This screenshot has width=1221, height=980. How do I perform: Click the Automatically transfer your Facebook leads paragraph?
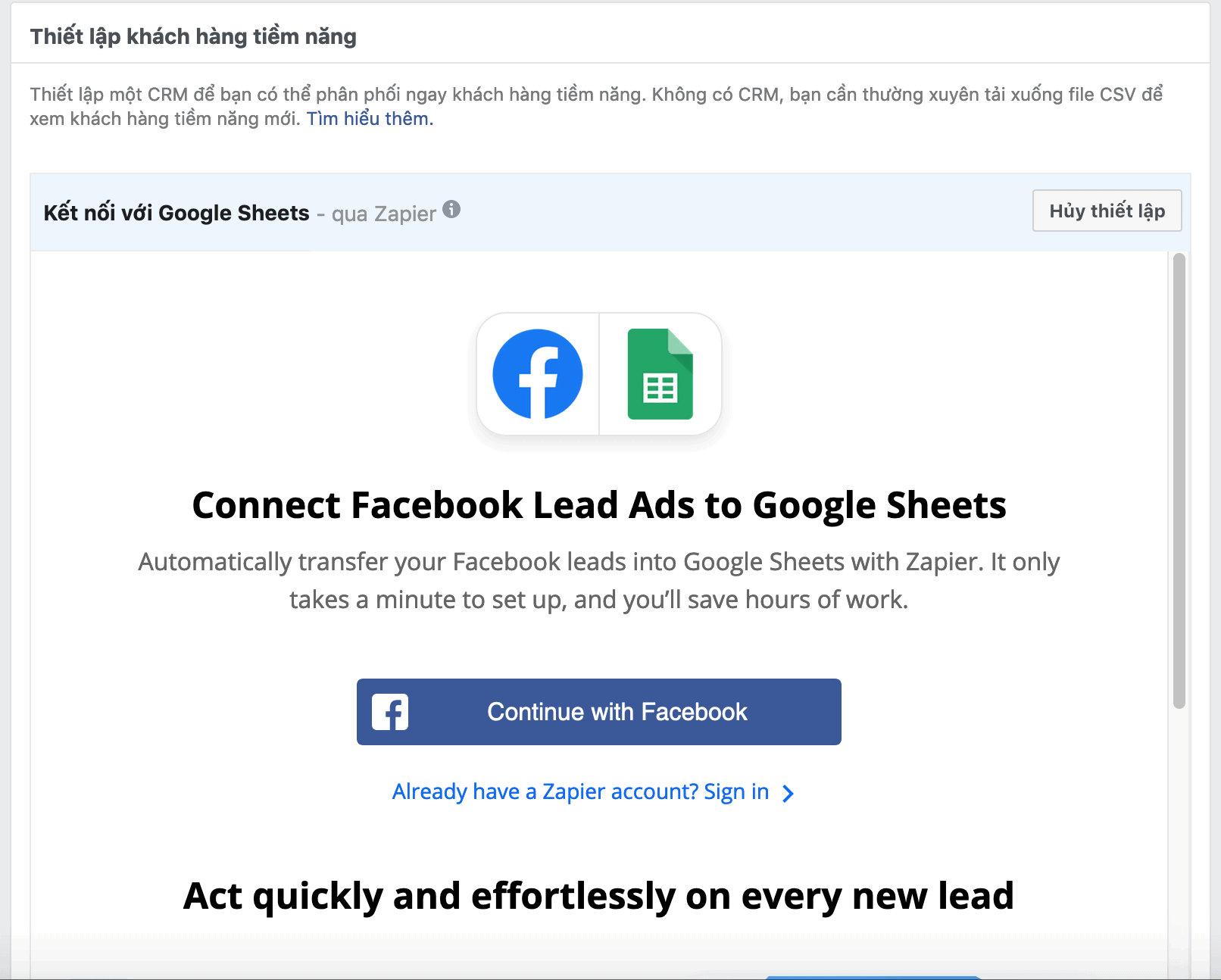point(599,581)
